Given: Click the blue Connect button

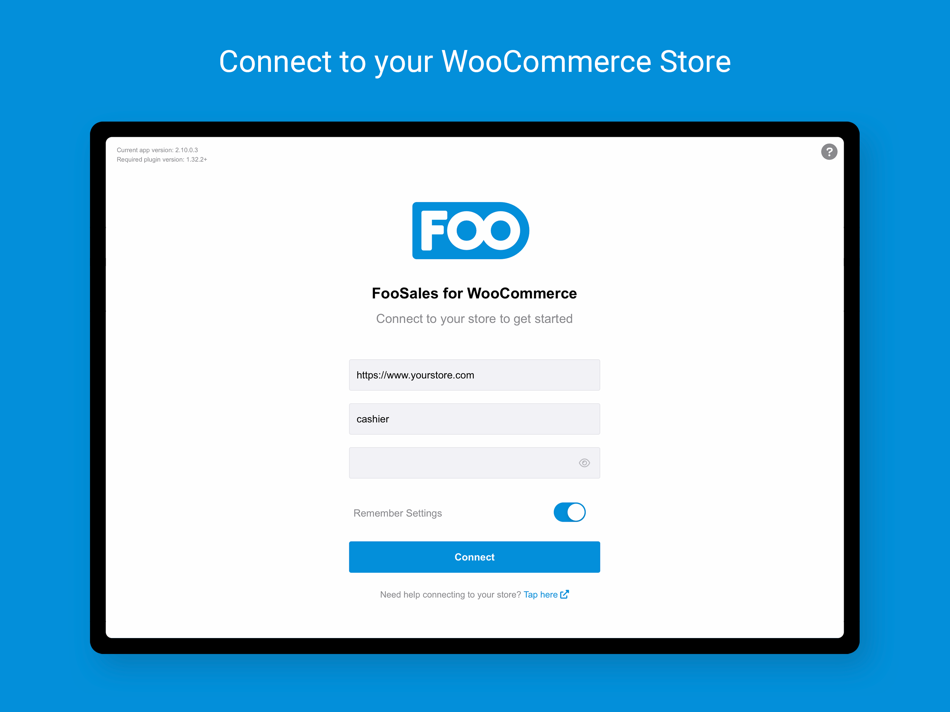Looking at the screenshot, I should click(474, 557).
